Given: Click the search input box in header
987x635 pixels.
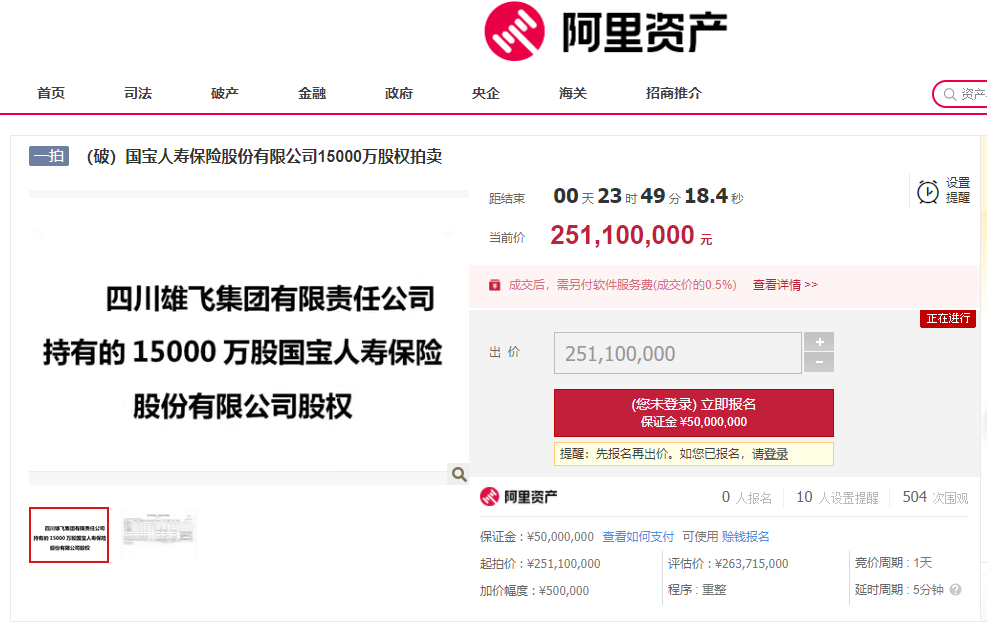Looking at the screenshot, I should click(x=961, y=94).
